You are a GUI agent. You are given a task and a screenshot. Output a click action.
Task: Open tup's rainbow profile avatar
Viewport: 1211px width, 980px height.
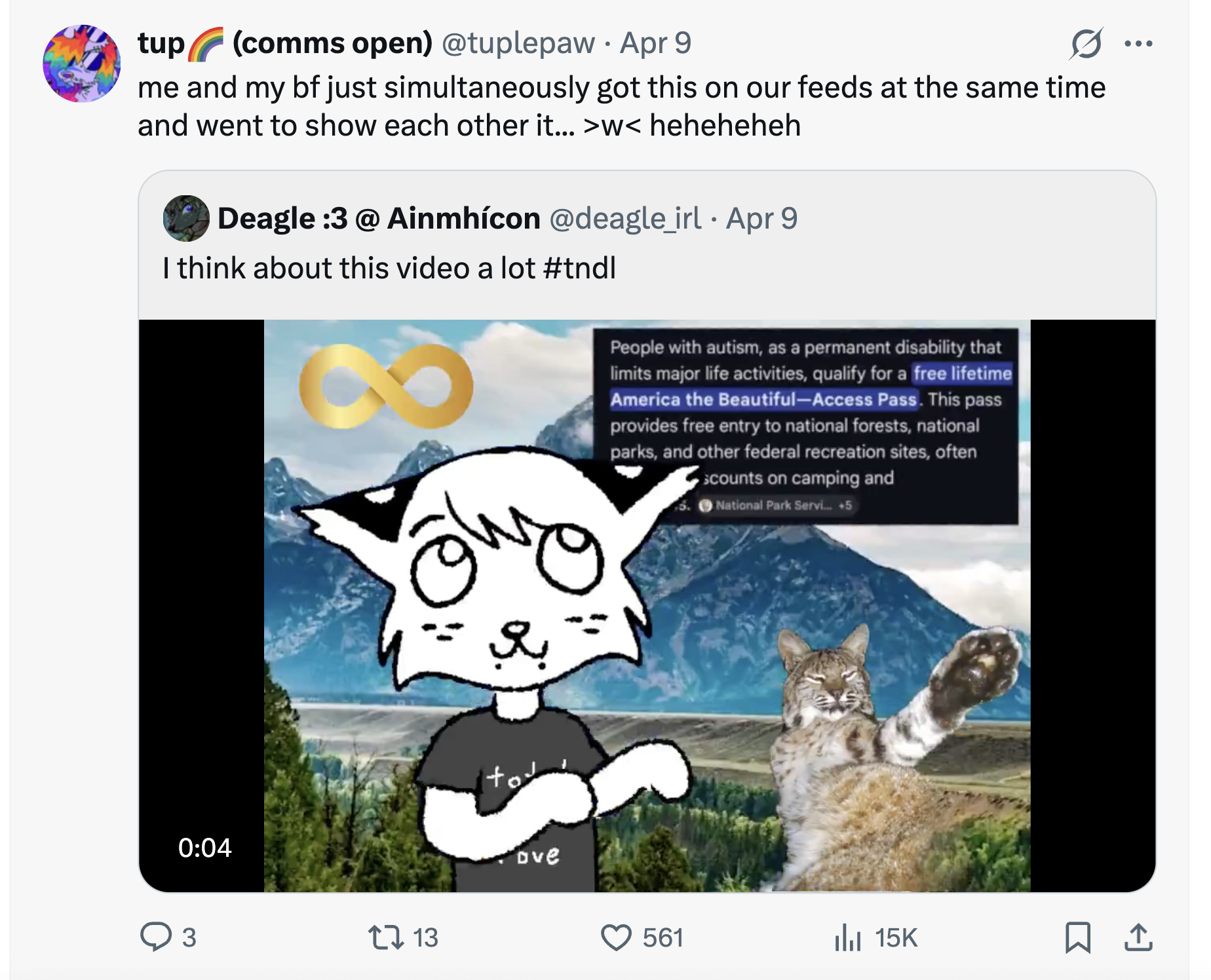pyautogui.click(x=82, y=64)
